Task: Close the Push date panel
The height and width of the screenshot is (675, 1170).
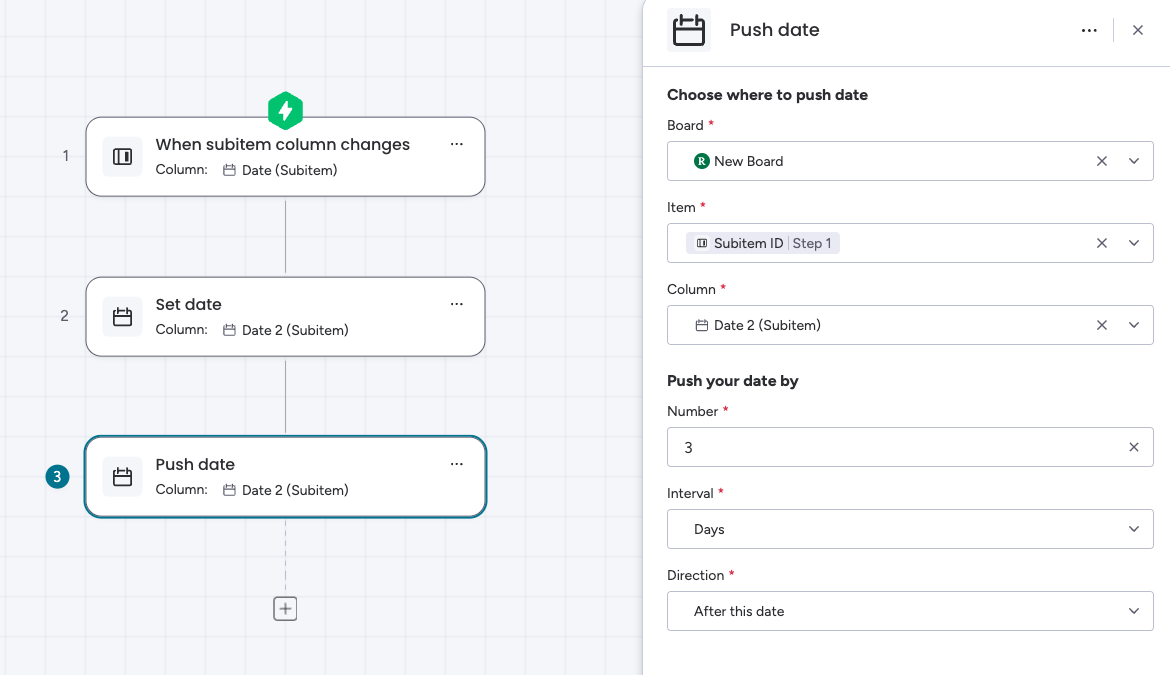Action: 1138,30
